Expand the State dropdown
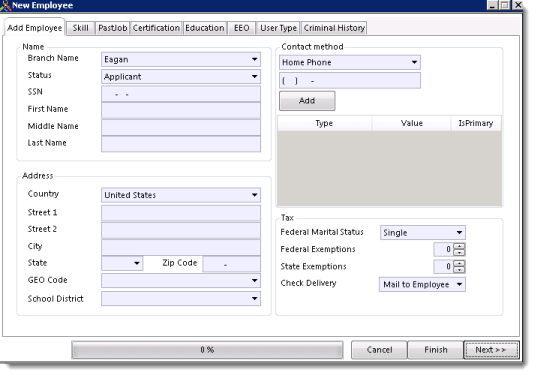Image resolution: width=534 pixels, height=375 pixels. pos(137,263)
